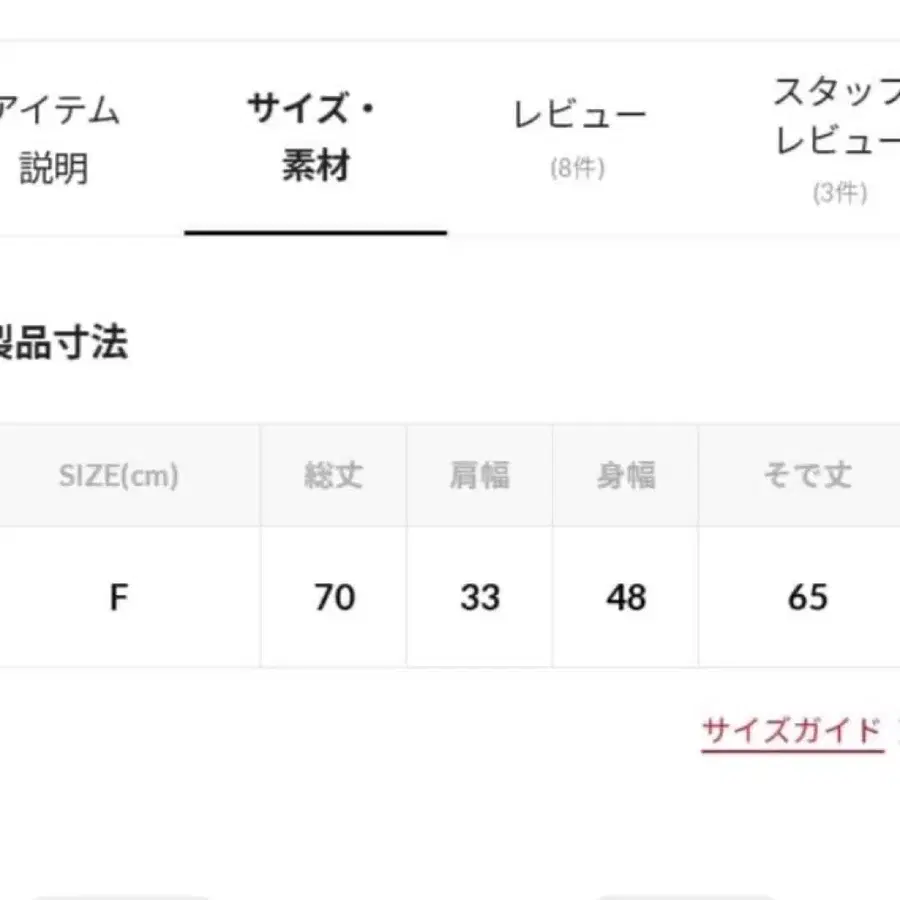Click the そで丈 column header
The width and height of the screenshot is (900, 900).
click(808, 475)
